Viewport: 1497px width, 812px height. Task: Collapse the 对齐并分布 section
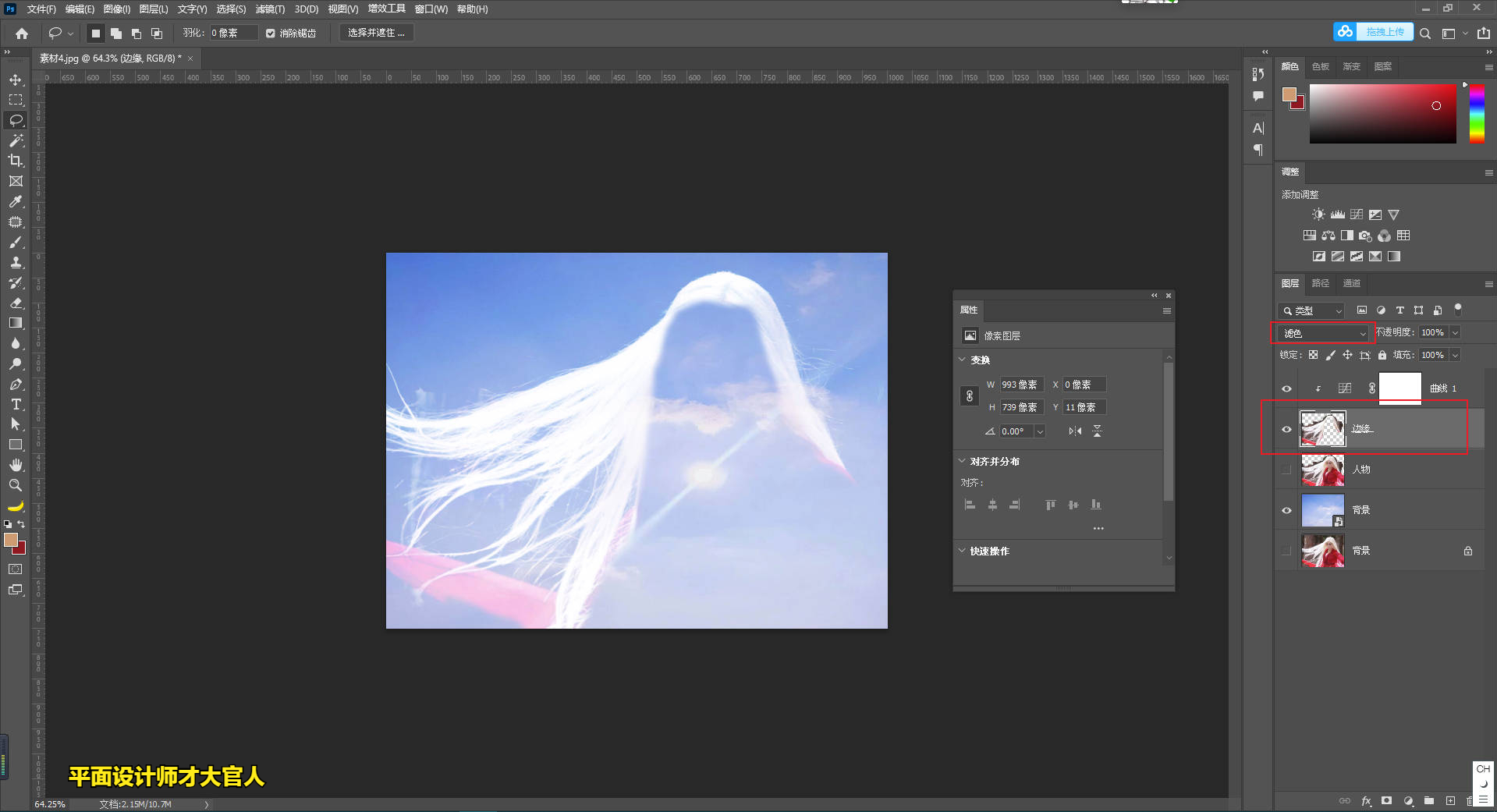pos(963,461)
